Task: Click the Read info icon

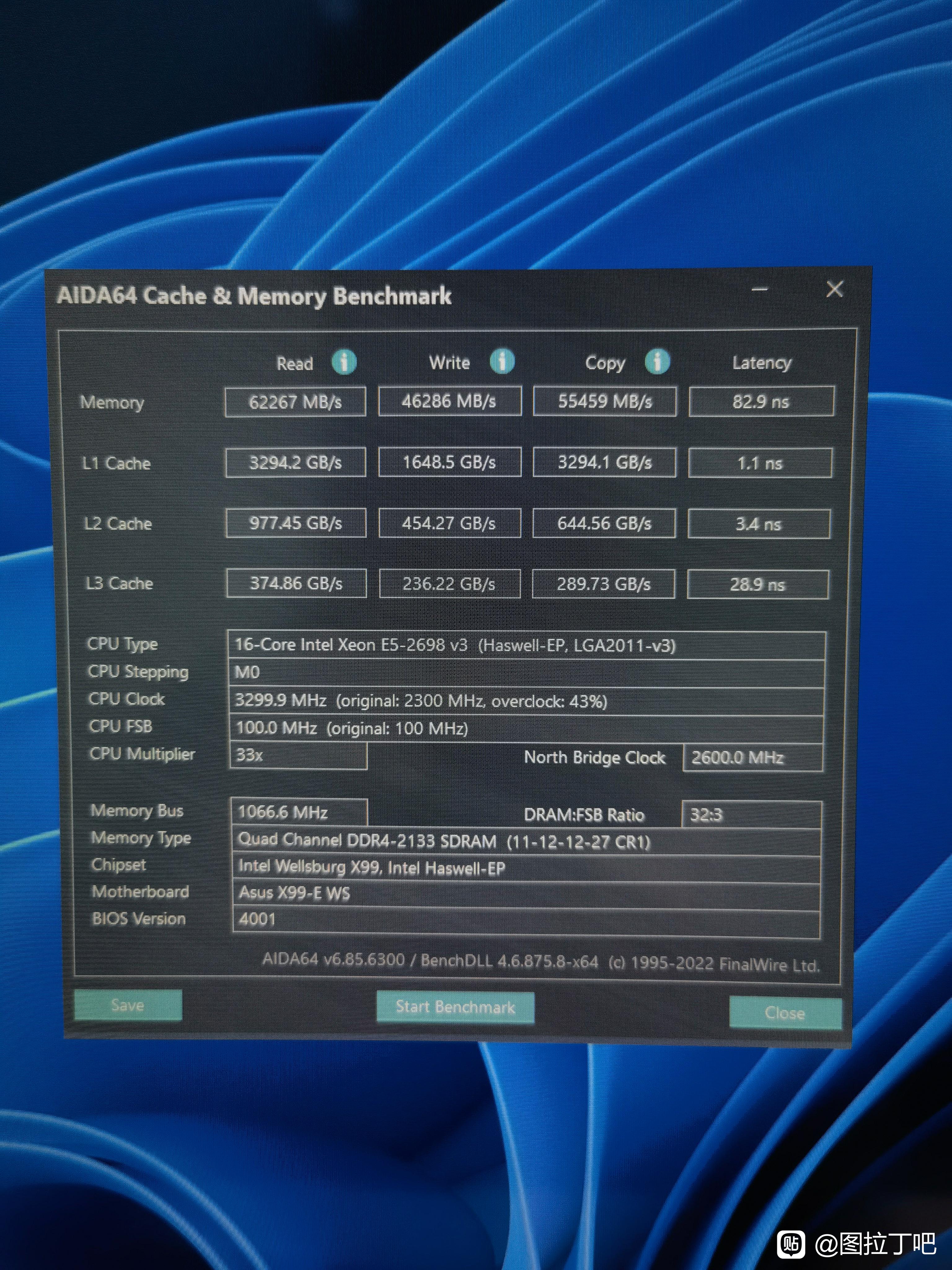Action: tap(344, 362)
